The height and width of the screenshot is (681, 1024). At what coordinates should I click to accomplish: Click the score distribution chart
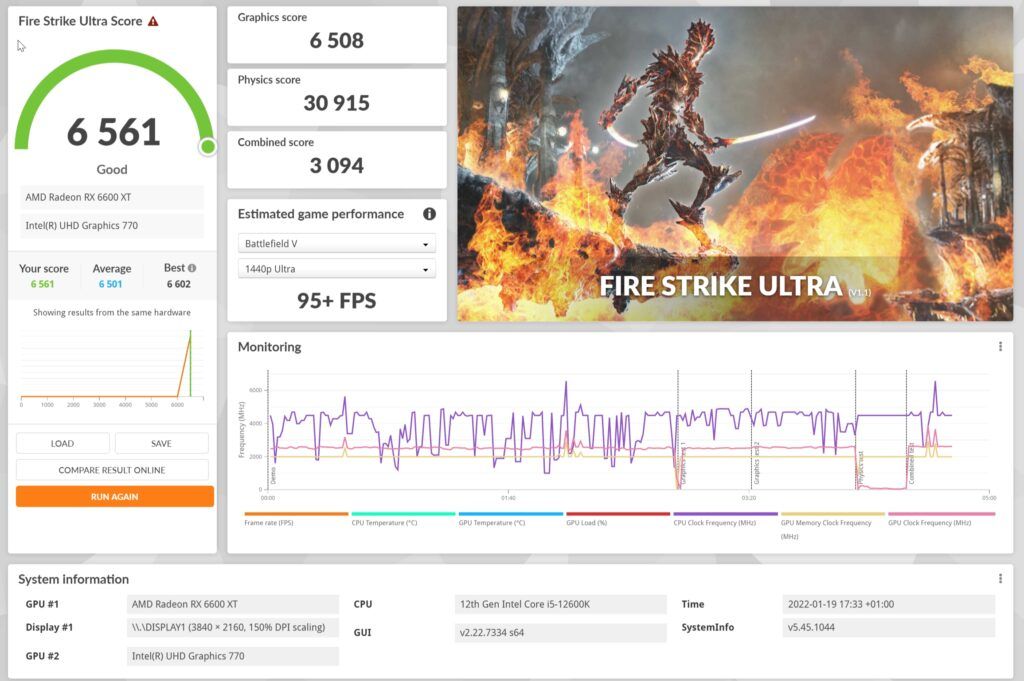(112, 366)
